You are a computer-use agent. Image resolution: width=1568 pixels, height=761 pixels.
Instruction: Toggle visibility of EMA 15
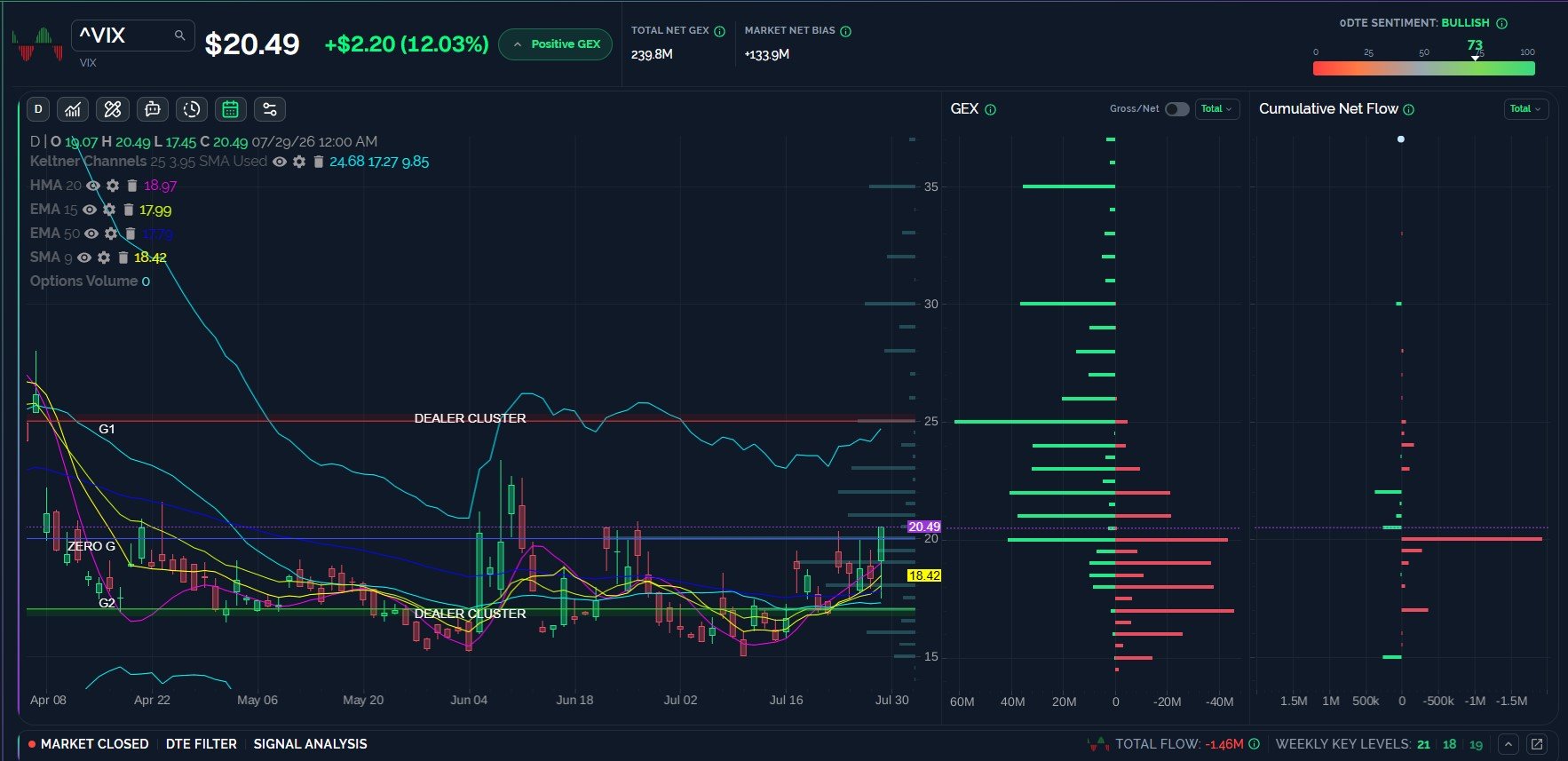[90, 210]
